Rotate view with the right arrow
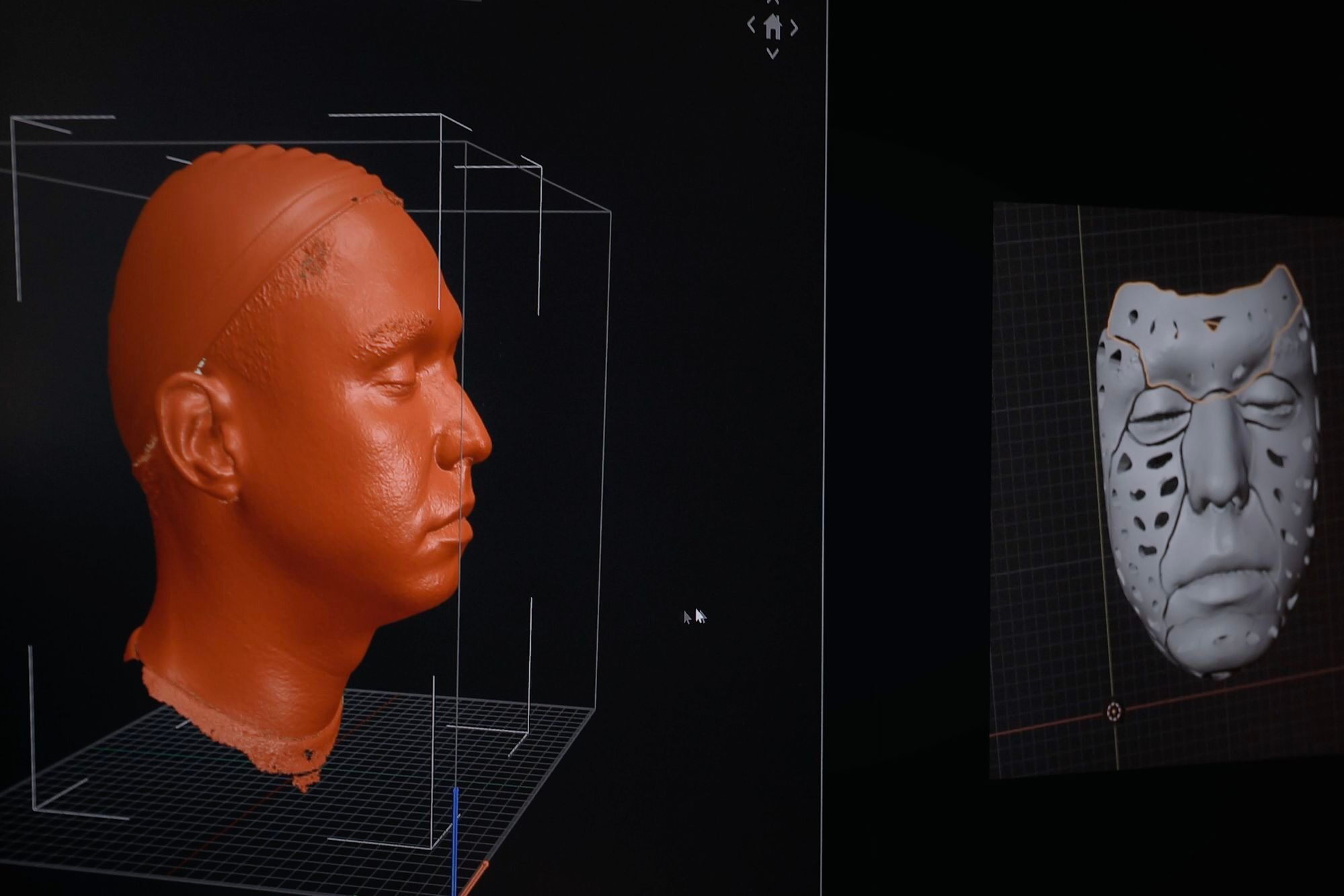Screen dimensions: 1344x896 point(795,28)
